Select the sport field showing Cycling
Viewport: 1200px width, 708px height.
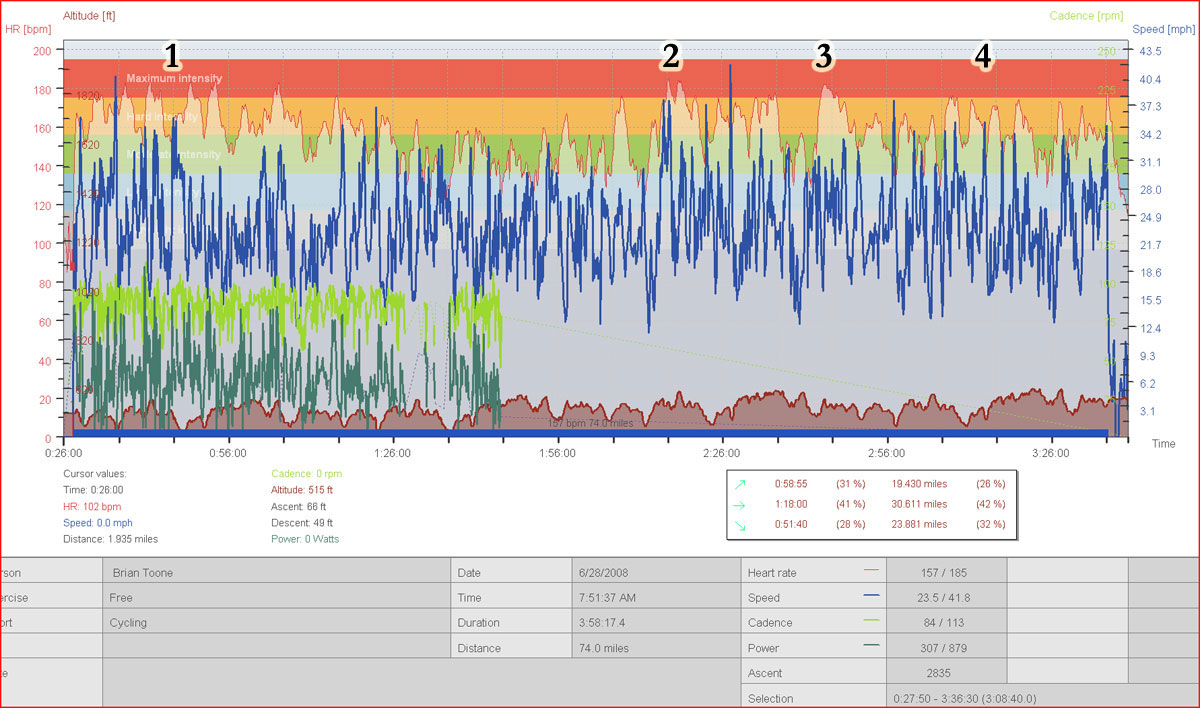[x=277, y=622]
